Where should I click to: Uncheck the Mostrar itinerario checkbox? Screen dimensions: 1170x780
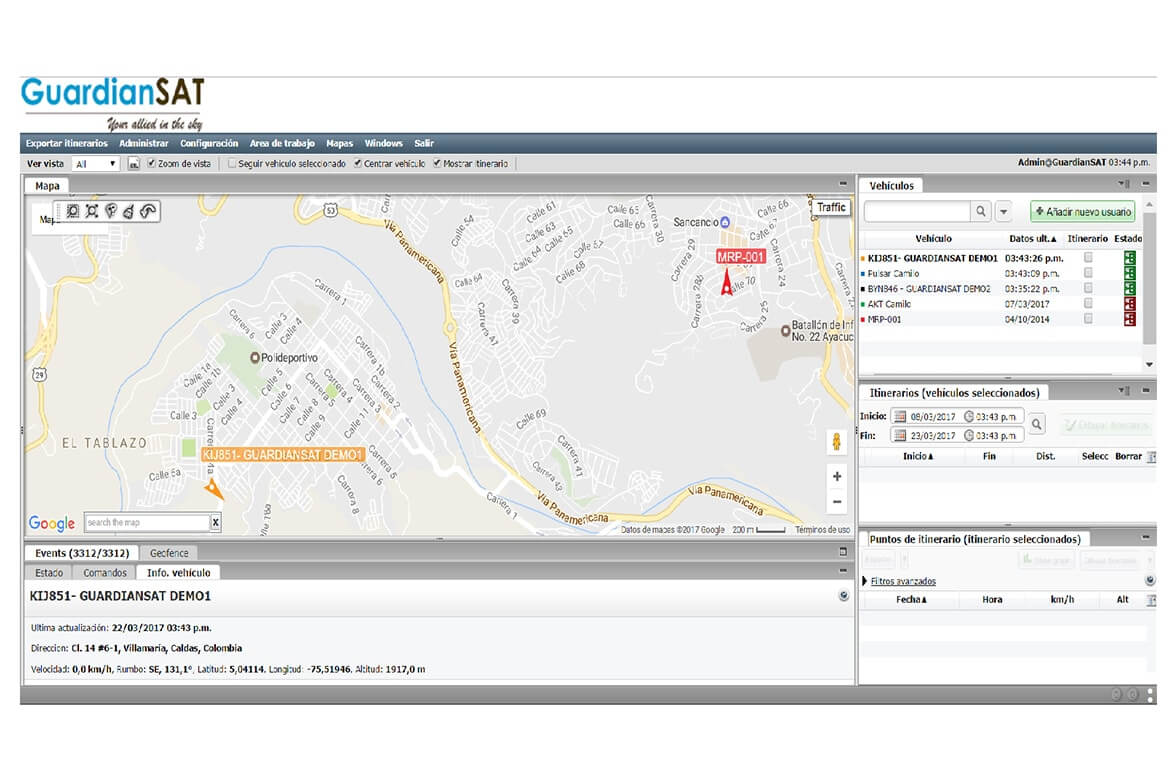click(437, 163)
